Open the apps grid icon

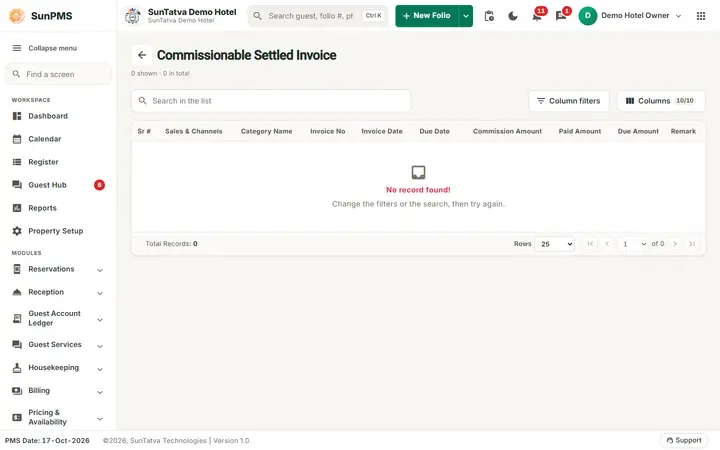pyautogui.click(x=701, y=16)
